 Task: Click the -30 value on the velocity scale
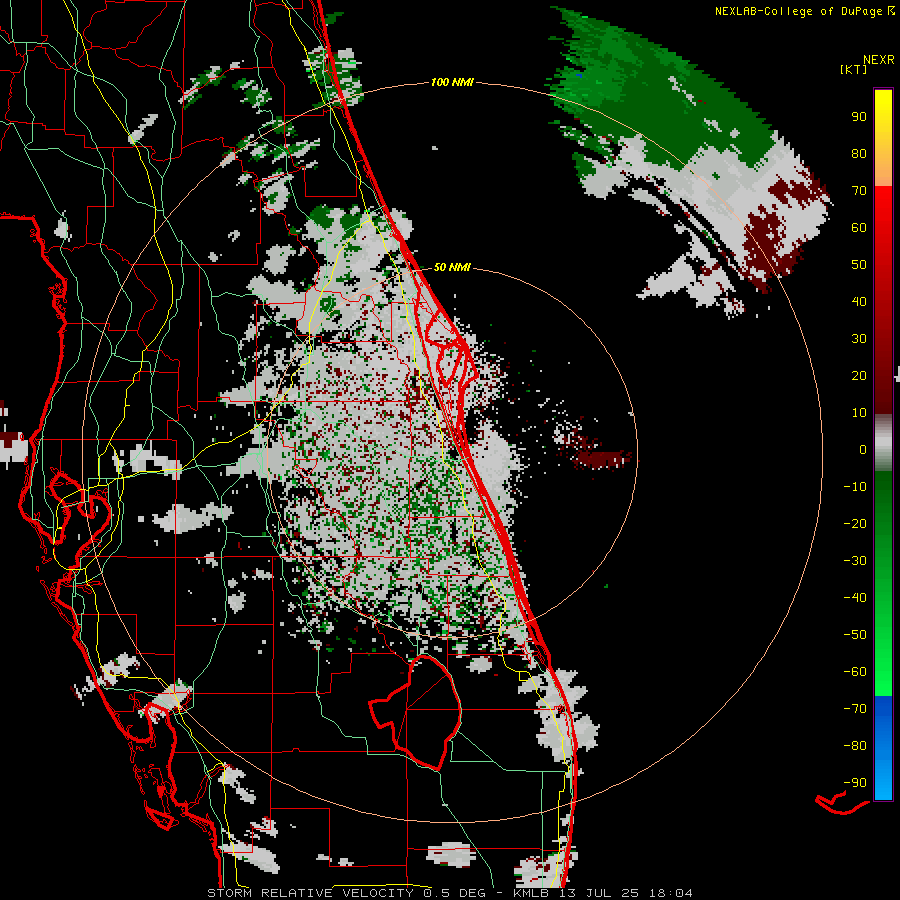pyautogui.click(x=855, y=561)
